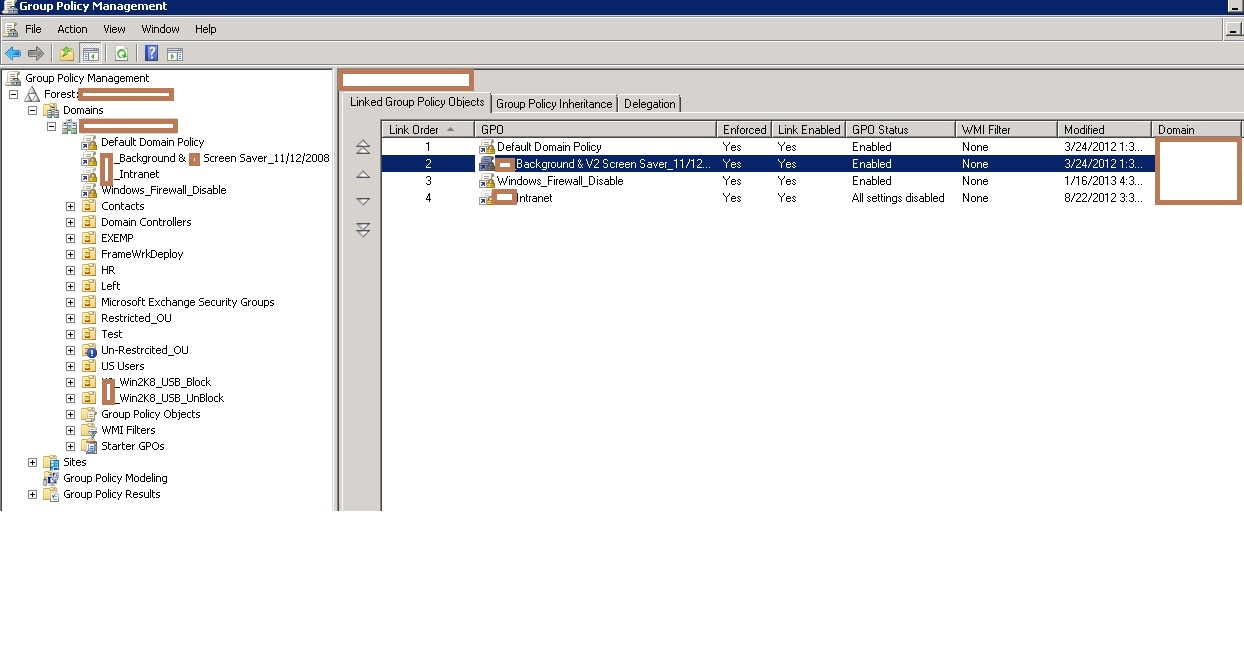Open the Action menu
The height and width of the screenshot is (670, 1244).
(x=71, y=29)
